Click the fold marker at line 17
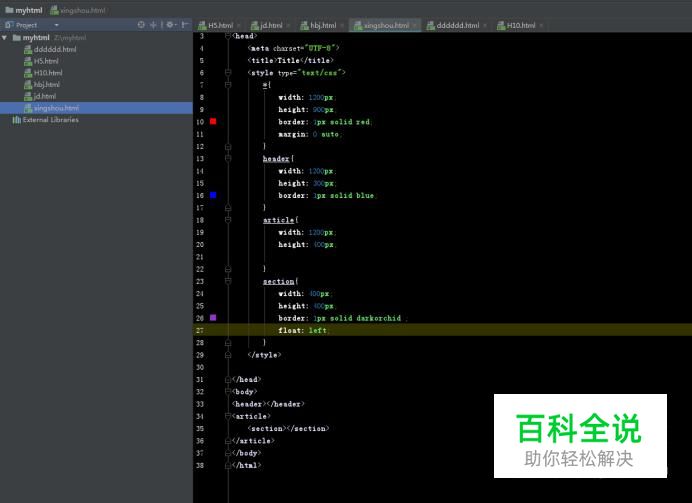692x503 pixels. [x=228, y=207]
